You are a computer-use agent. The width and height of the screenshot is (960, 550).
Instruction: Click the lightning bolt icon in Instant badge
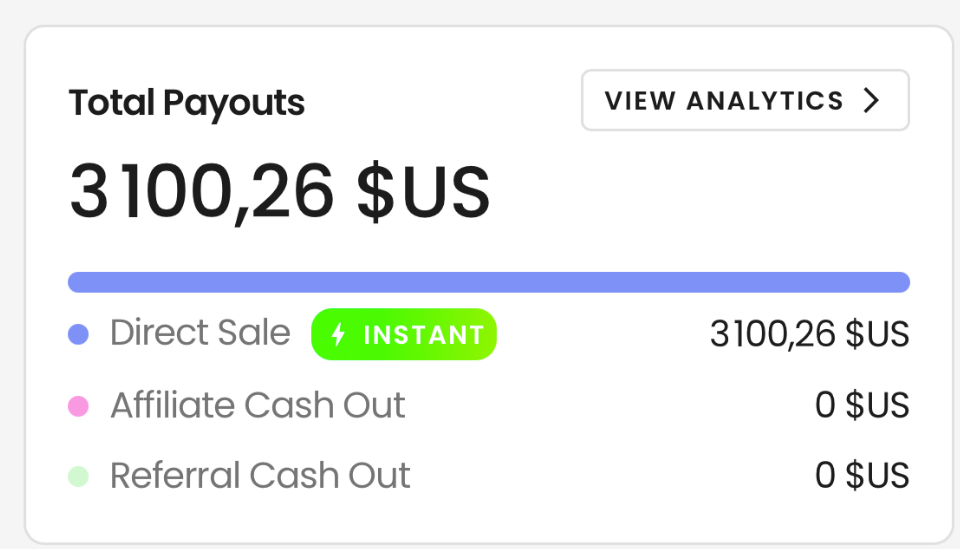[x=338, y=334]
